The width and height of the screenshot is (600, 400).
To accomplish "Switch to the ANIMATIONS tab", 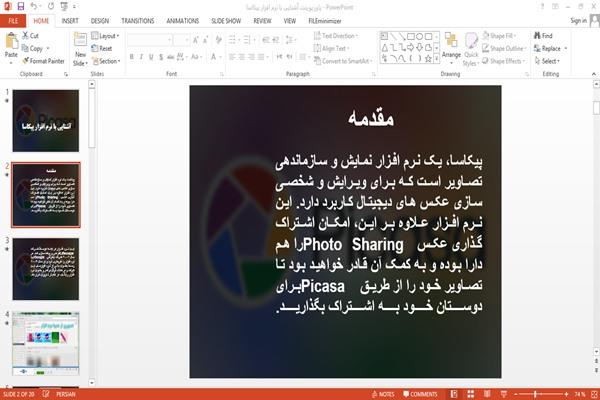I will point(183,21).
